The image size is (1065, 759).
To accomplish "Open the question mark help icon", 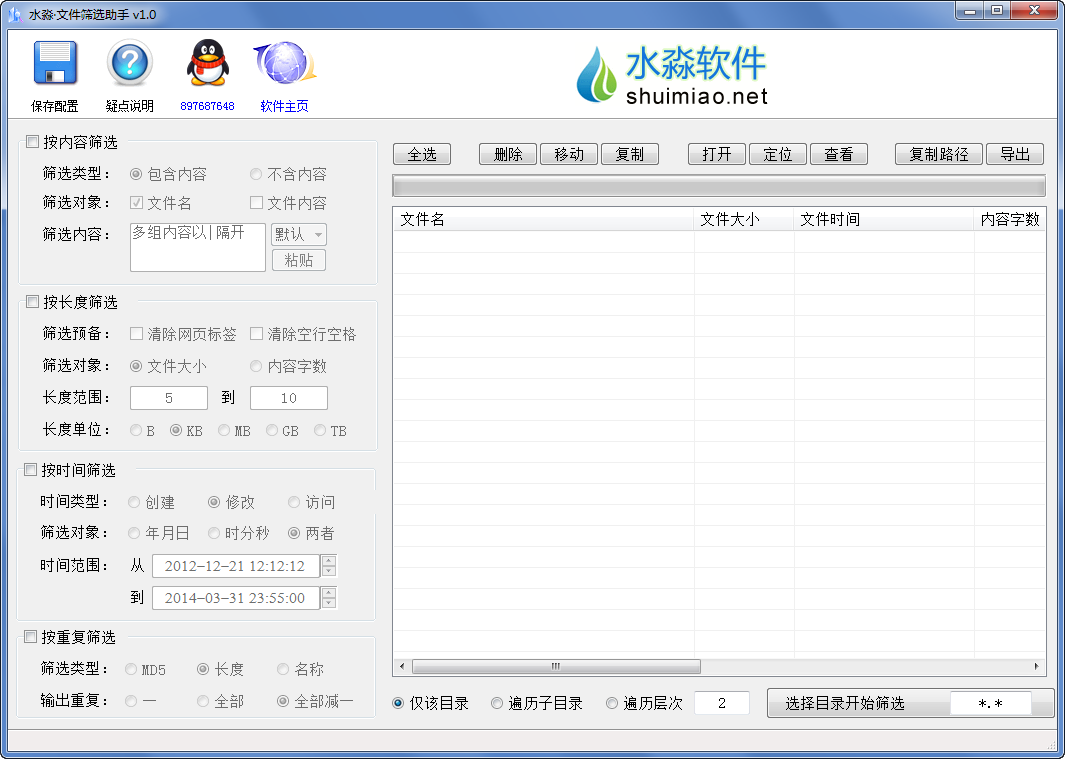I will click(129, 63).
